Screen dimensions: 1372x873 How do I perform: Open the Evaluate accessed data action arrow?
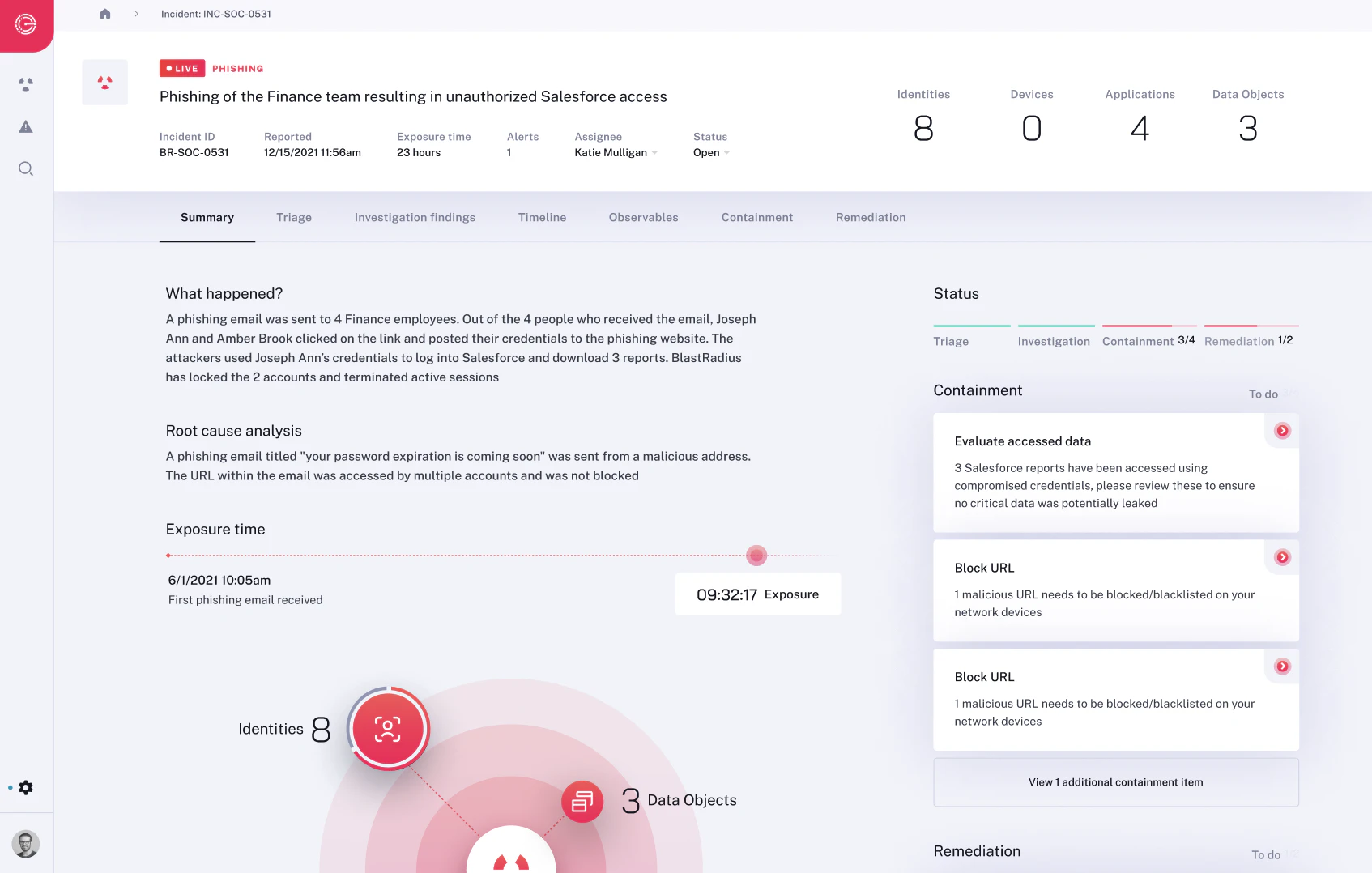(x=1283, y=432)
